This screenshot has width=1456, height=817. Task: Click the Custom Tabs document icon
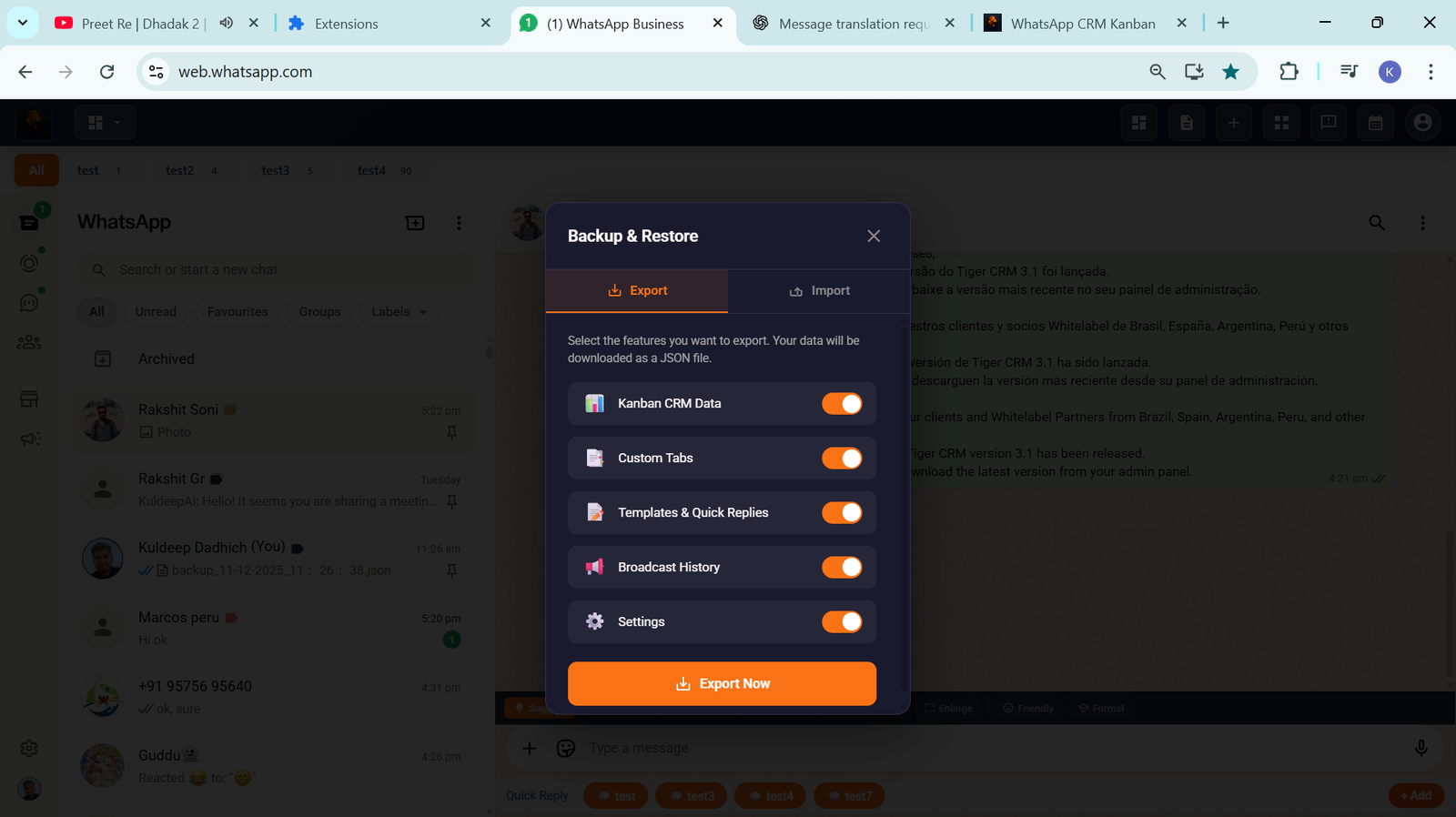(595, 459)
